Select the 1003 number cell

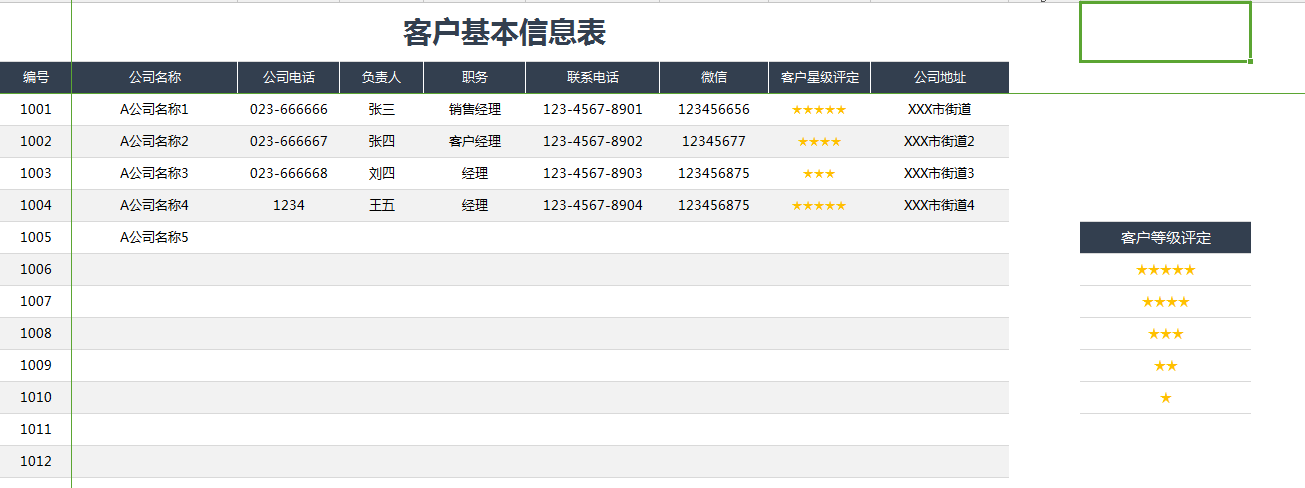coord(36,174)
